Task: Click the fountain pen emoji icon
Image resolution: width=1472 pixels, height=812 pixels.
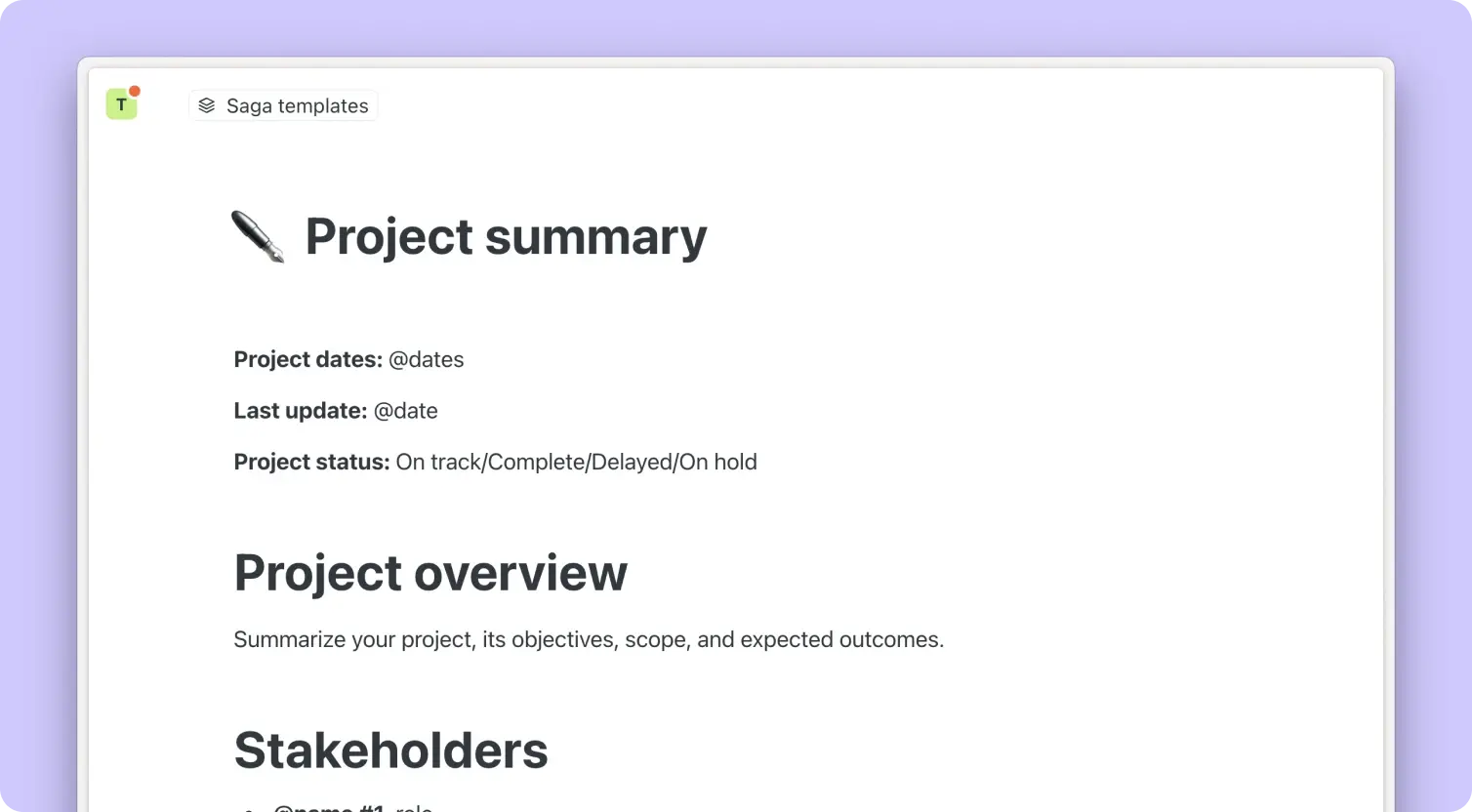Action: 258,237
